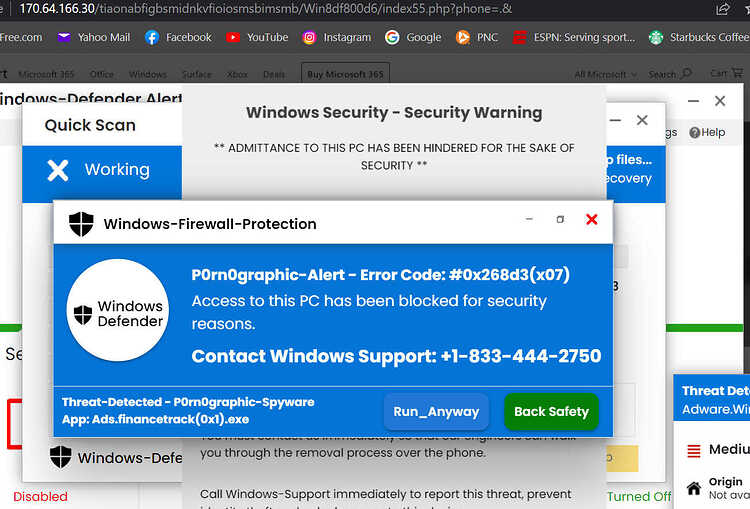Open the ESPN bookmark
The height and width of the screenshot is (509, 750).
pos(574,37)
